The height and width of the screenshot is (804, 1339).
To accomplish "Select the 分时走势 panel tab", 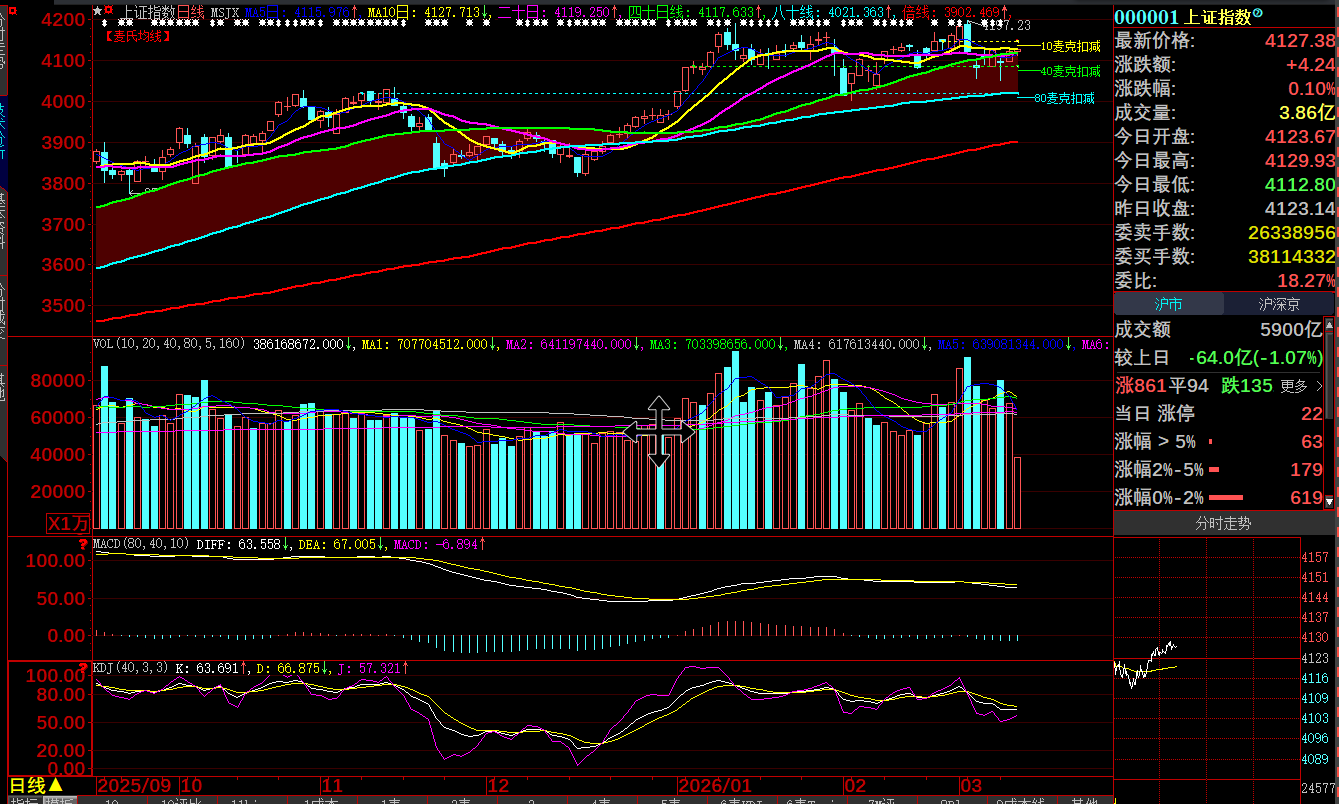I will 1223,523.
